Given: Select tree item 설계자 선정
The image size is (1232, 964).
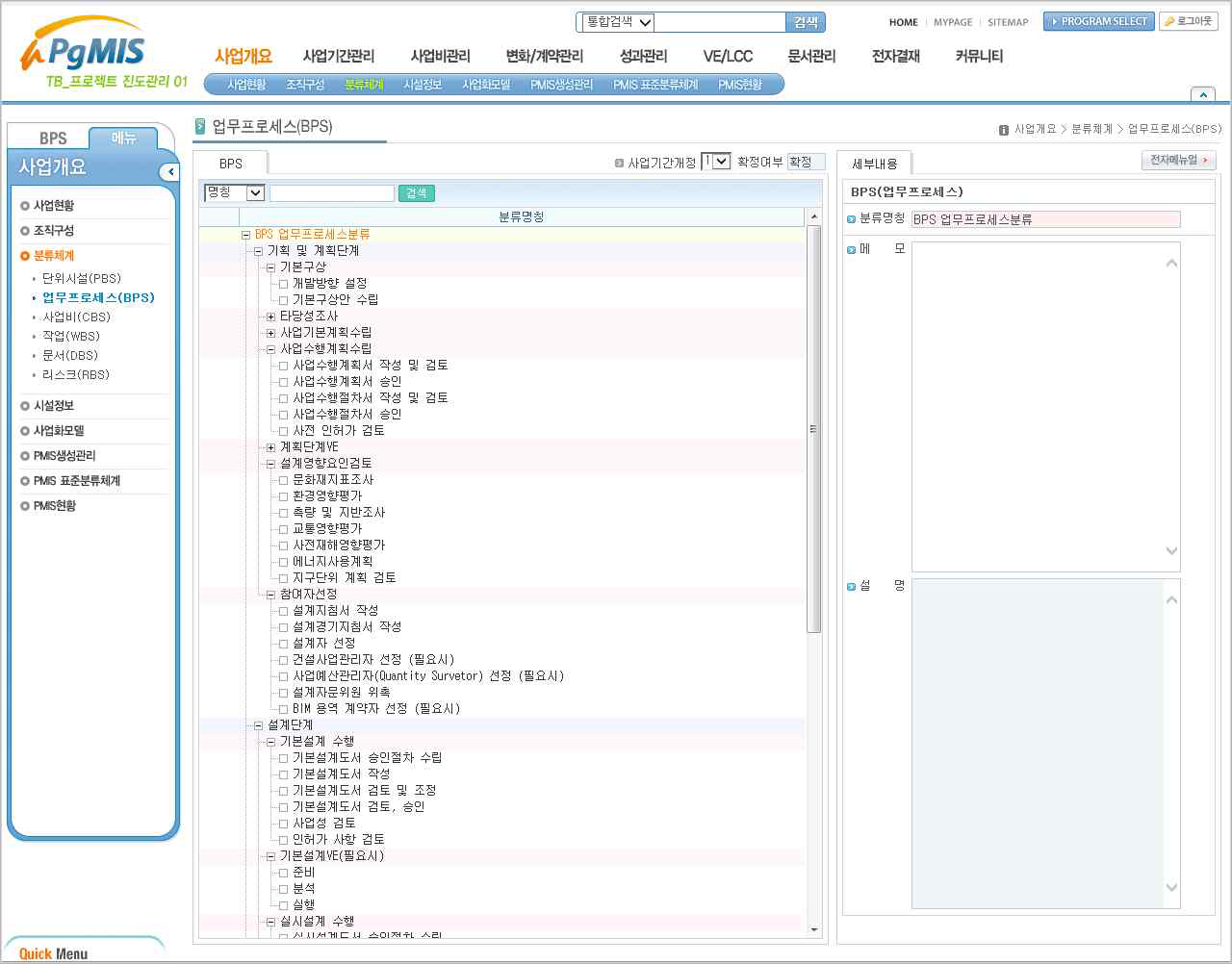Looking at the screenshot, I should pos(323,644).
